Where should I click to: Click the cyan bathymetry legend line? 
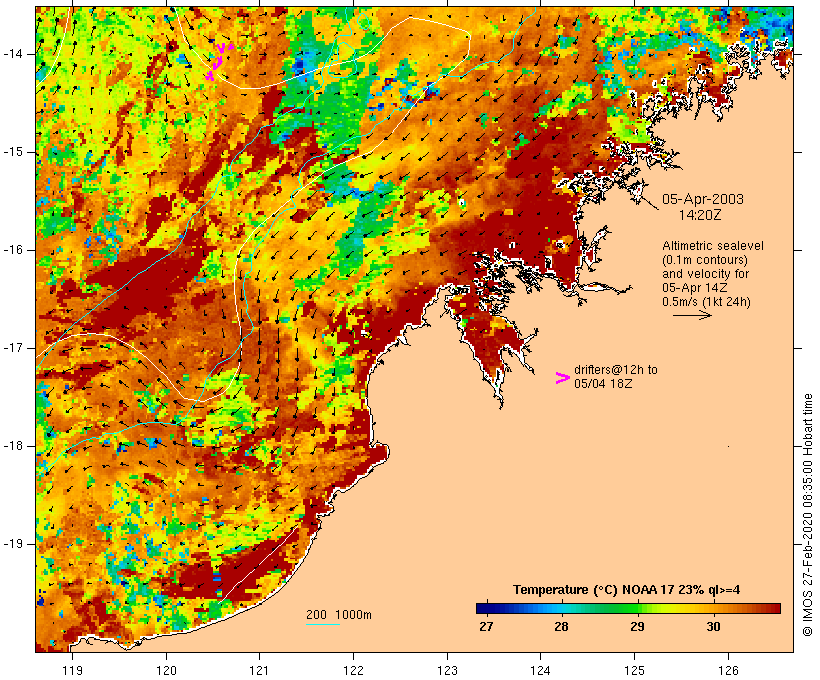pos(323,624)
